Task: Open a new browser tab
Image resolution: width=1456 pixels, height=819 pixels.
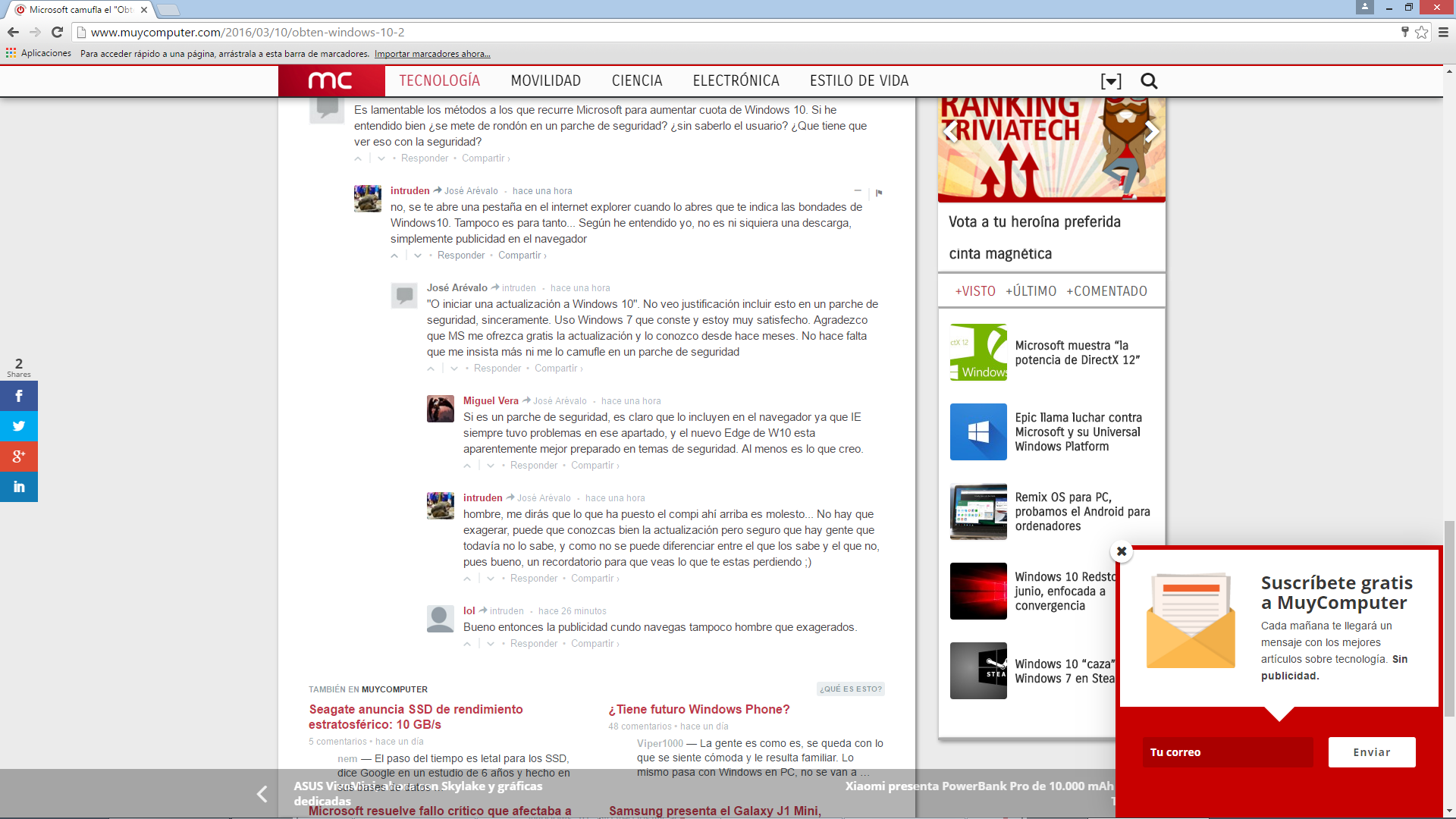Action: (168, 10)
